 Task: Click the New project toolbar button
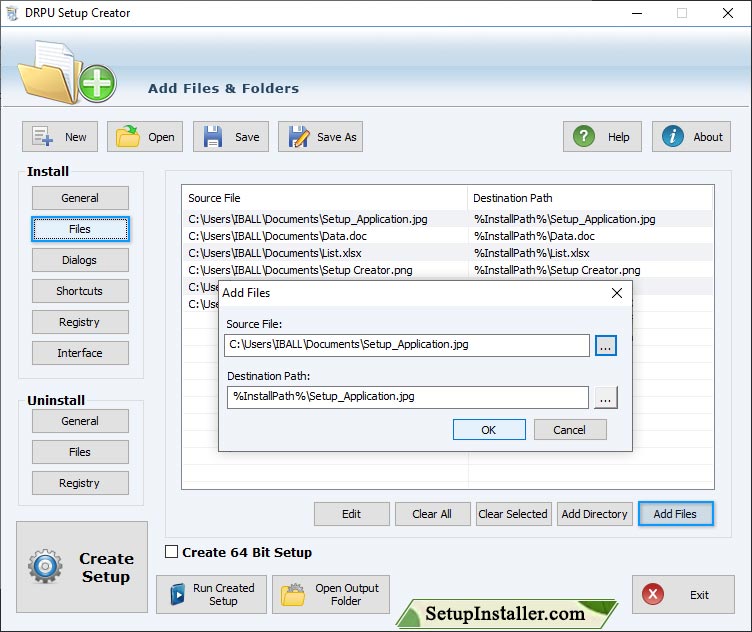click(x=60, y=137)
